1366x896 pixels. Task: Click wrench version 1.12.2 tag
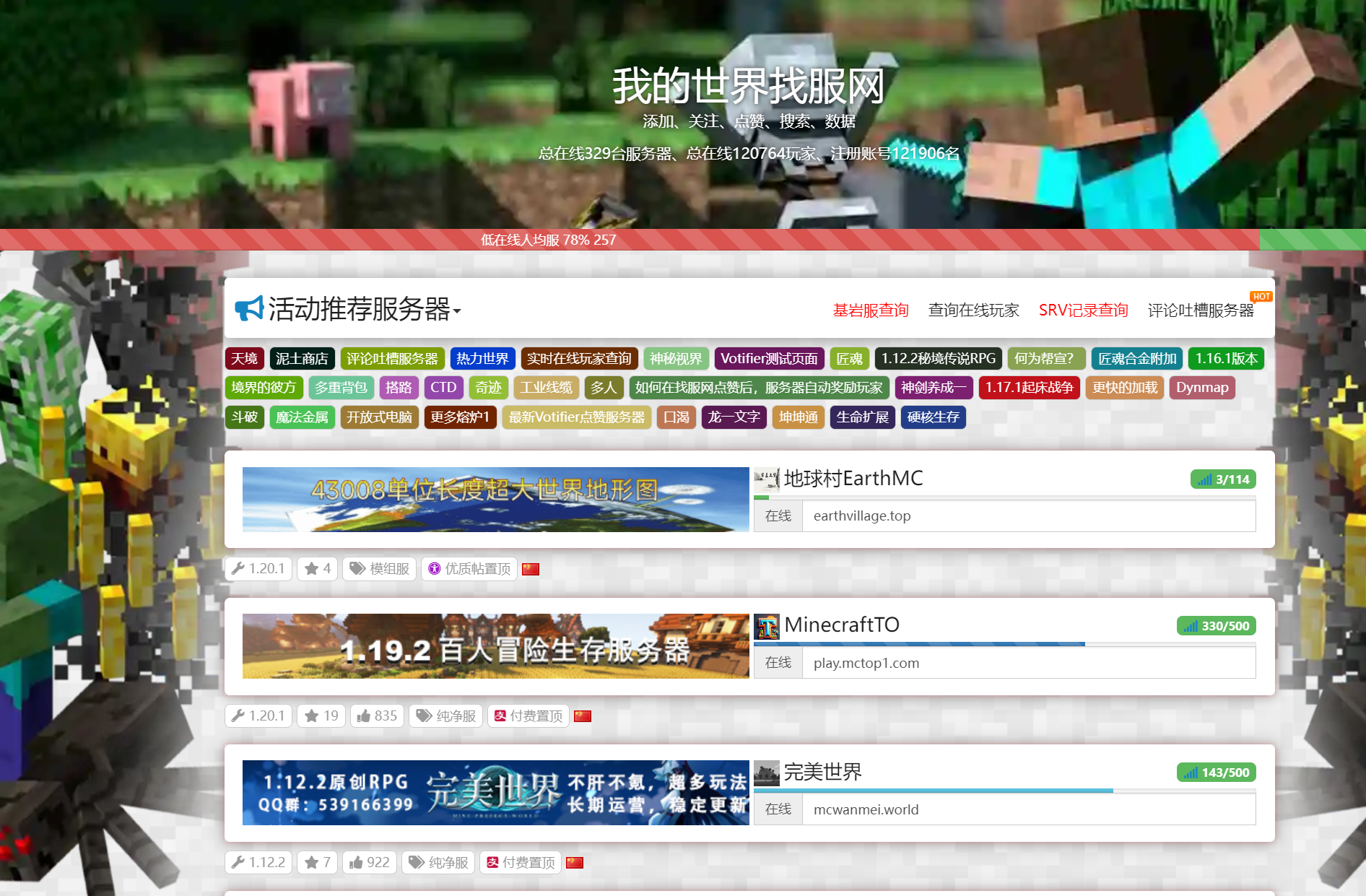pyautogui.click(x=258, y=862)
